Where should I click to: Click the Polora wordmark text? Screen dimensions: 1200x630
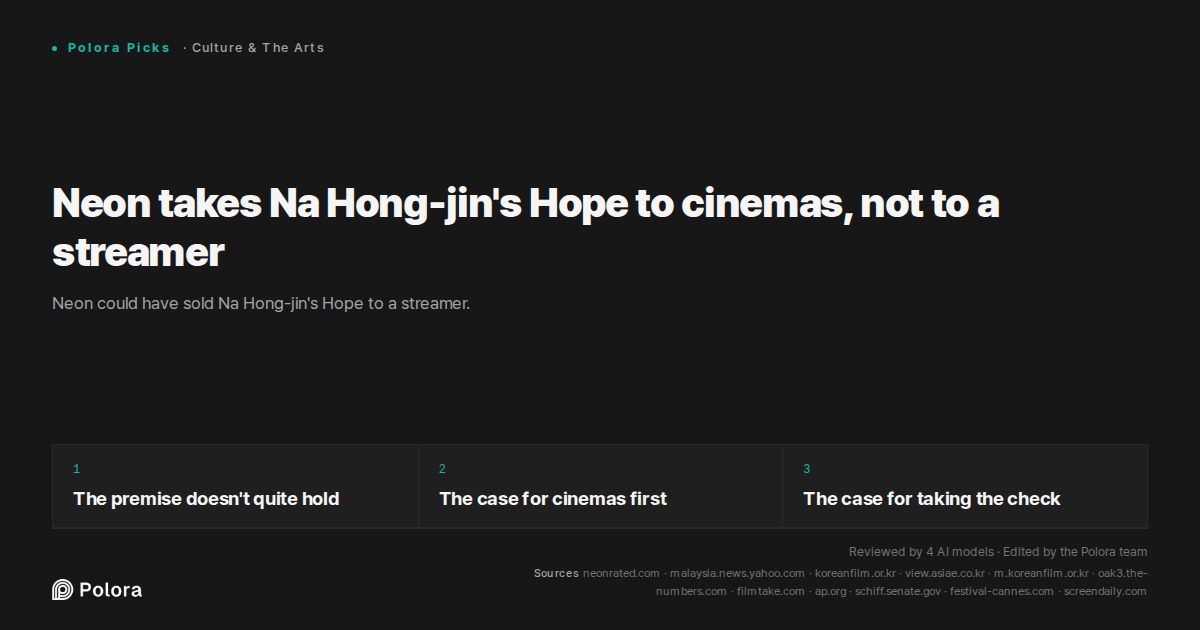(x=110, y=590)
